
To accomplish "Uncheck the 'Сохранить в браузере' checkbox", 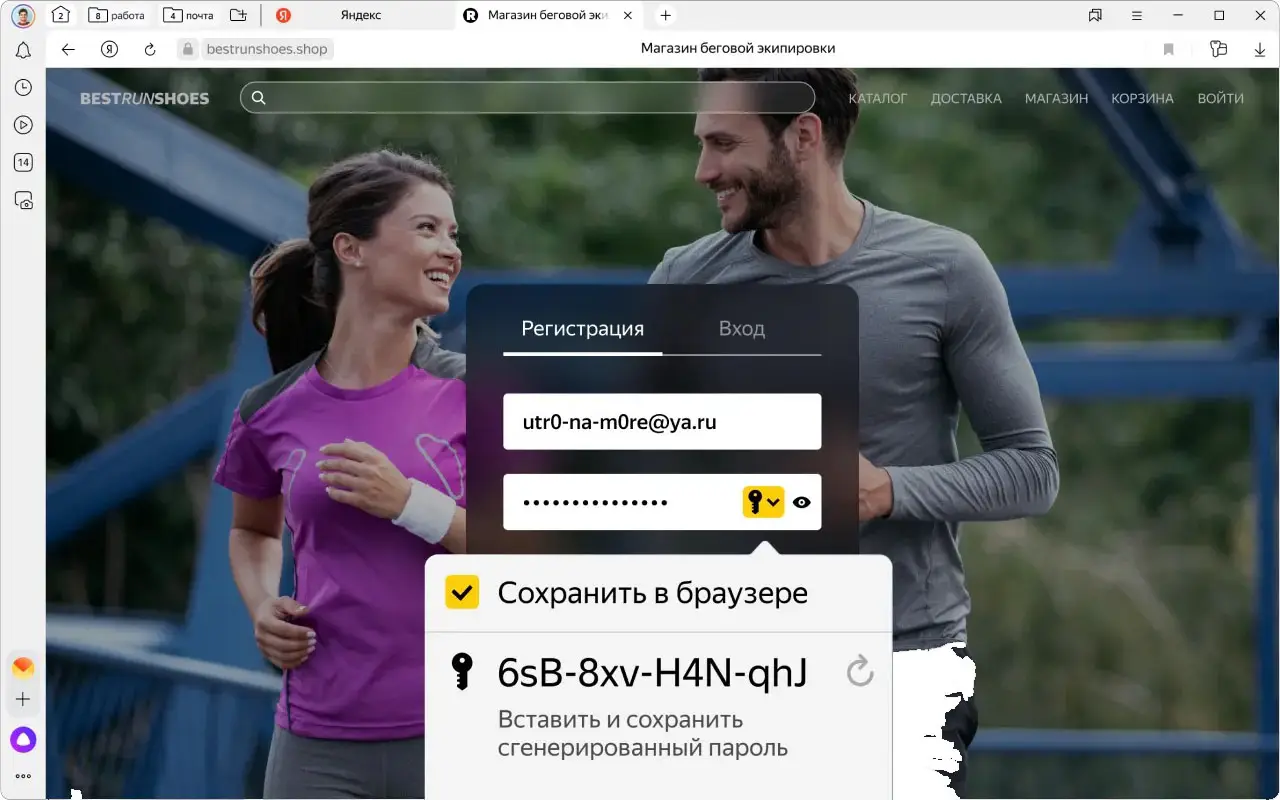I will (462, 593).
